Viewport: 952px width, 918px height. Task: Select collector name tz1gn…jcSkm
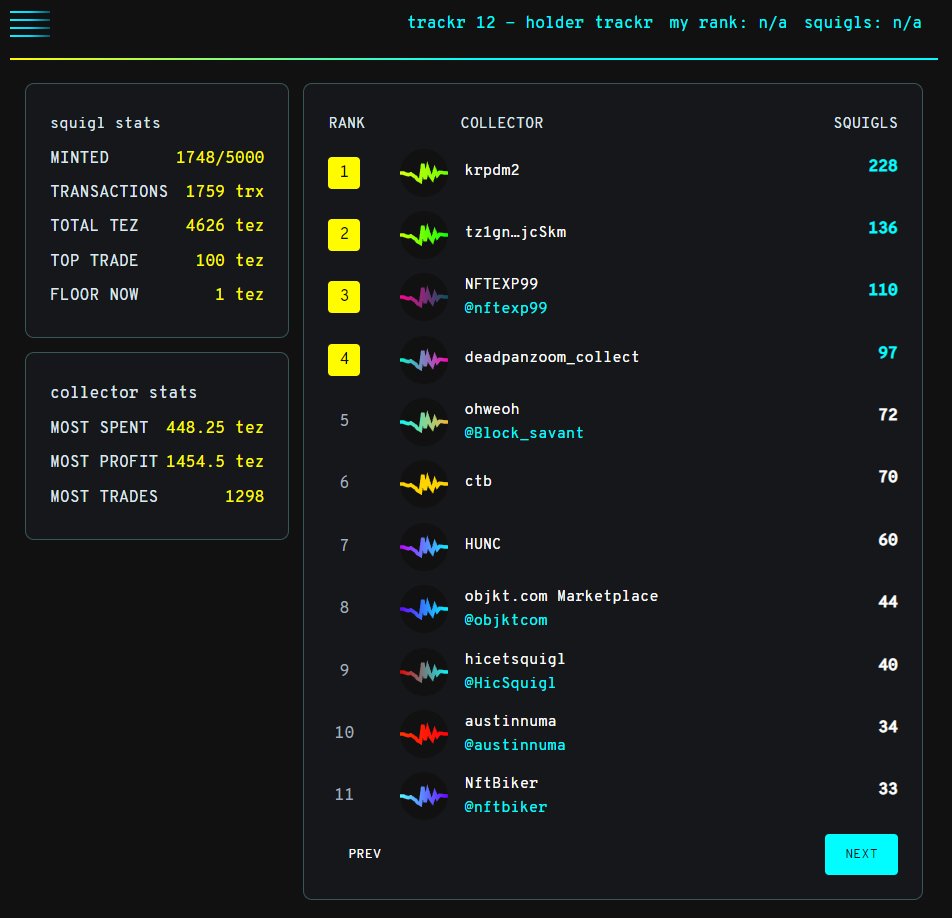515,232
